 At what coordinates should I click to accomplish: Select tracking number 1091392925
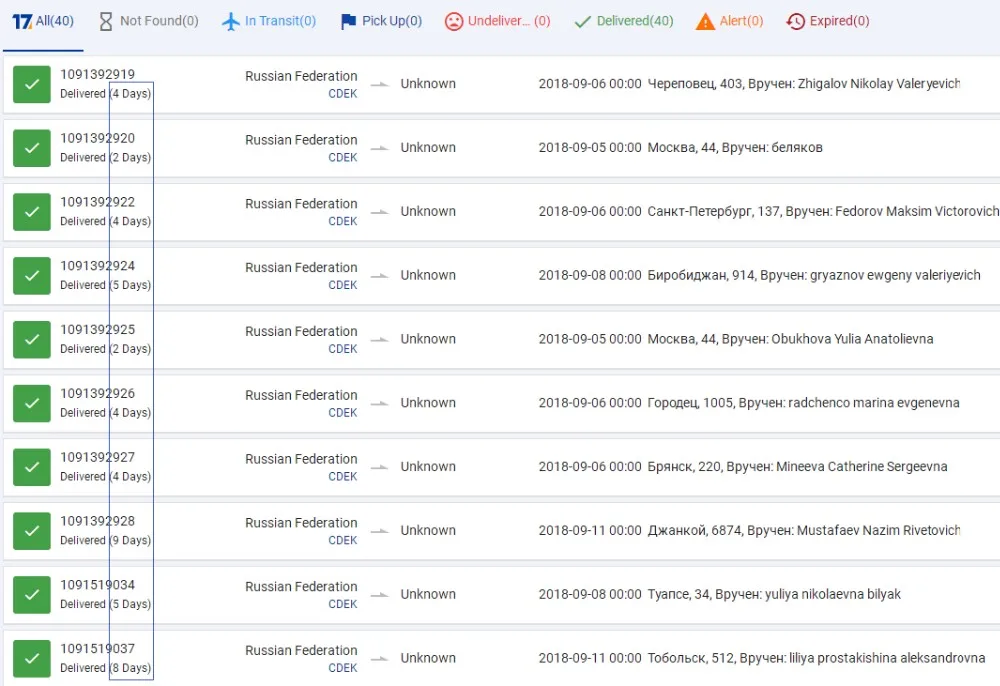(x=98, y=330)
